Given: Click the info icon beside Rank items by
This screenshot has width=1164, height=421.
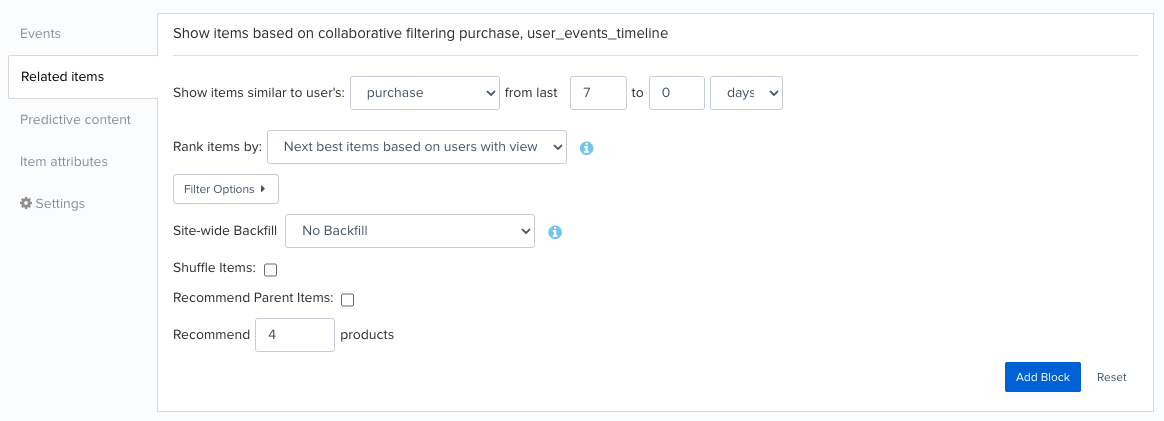Looking at the screenshot, I should (x=586, y=148).
